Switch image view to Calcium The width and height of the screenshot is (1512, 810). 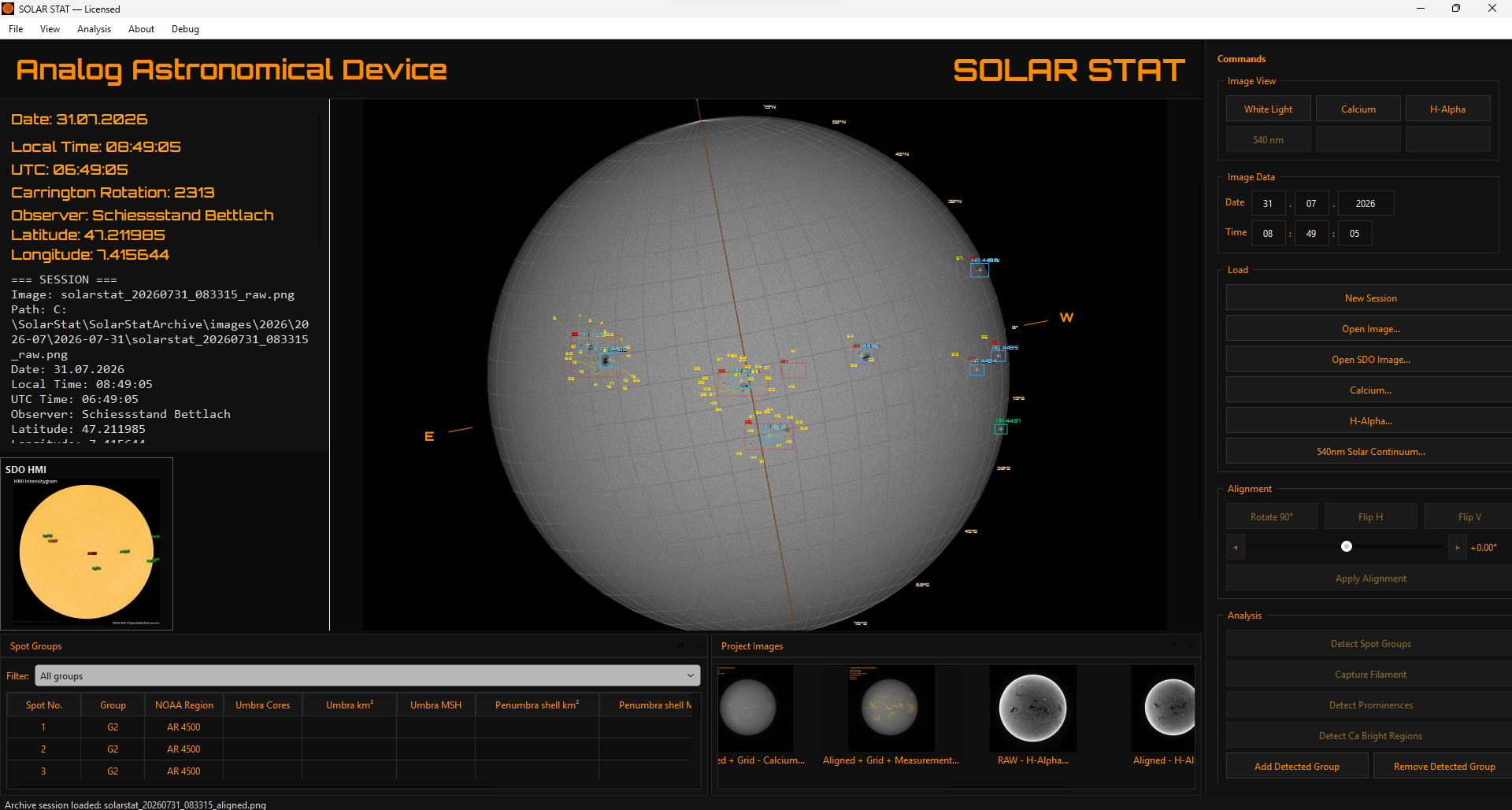click(1358, 109)
